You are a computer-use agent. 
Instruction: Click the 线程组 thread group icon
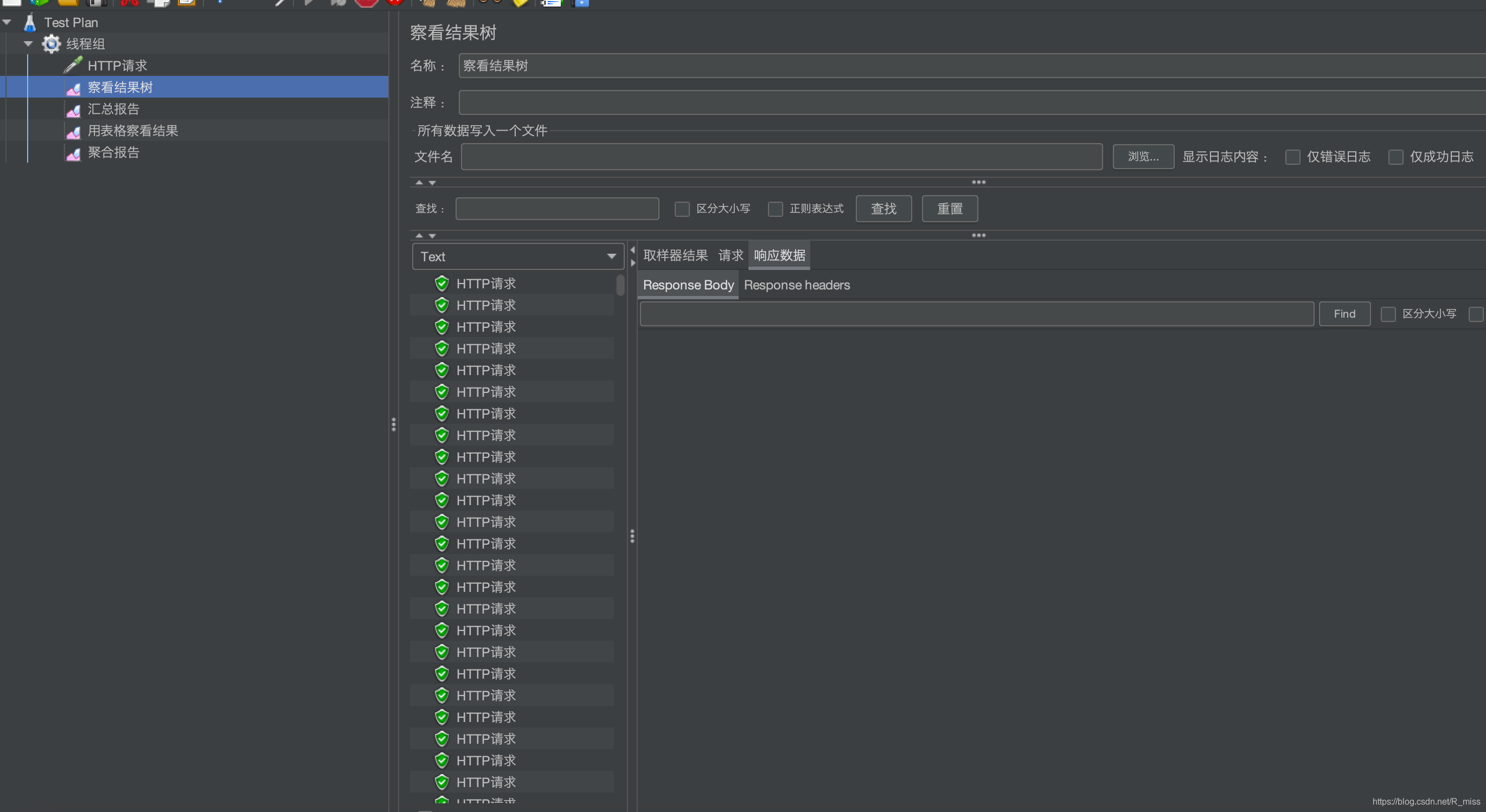[x=52, y=43]
